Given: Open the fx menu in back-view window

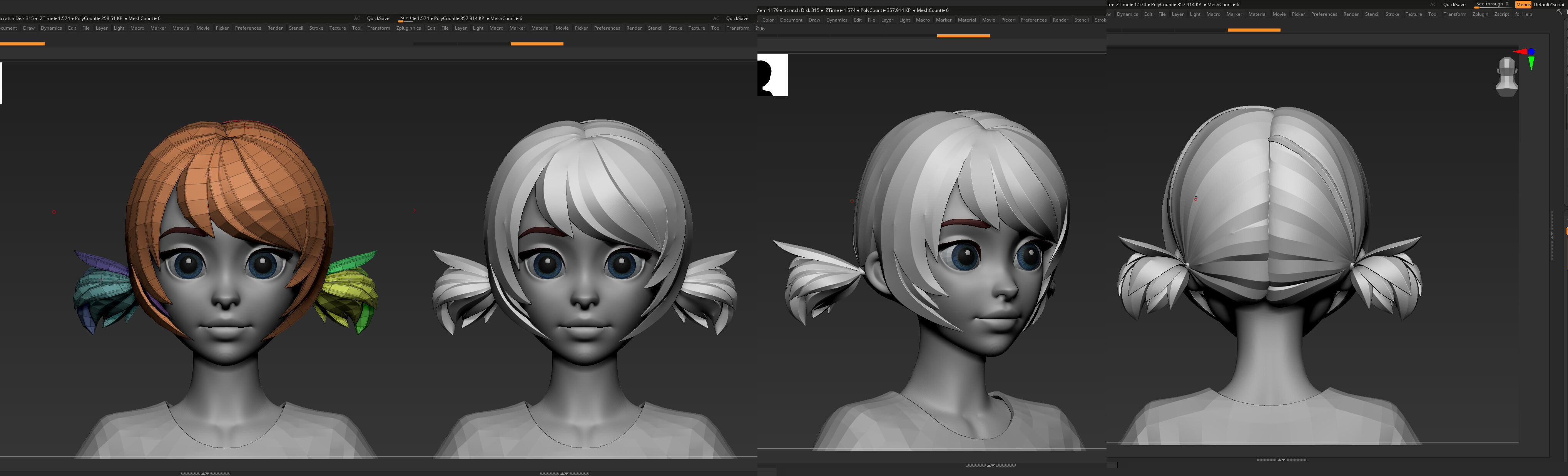Looking at the screenshot, I should tap(1517, 14).
